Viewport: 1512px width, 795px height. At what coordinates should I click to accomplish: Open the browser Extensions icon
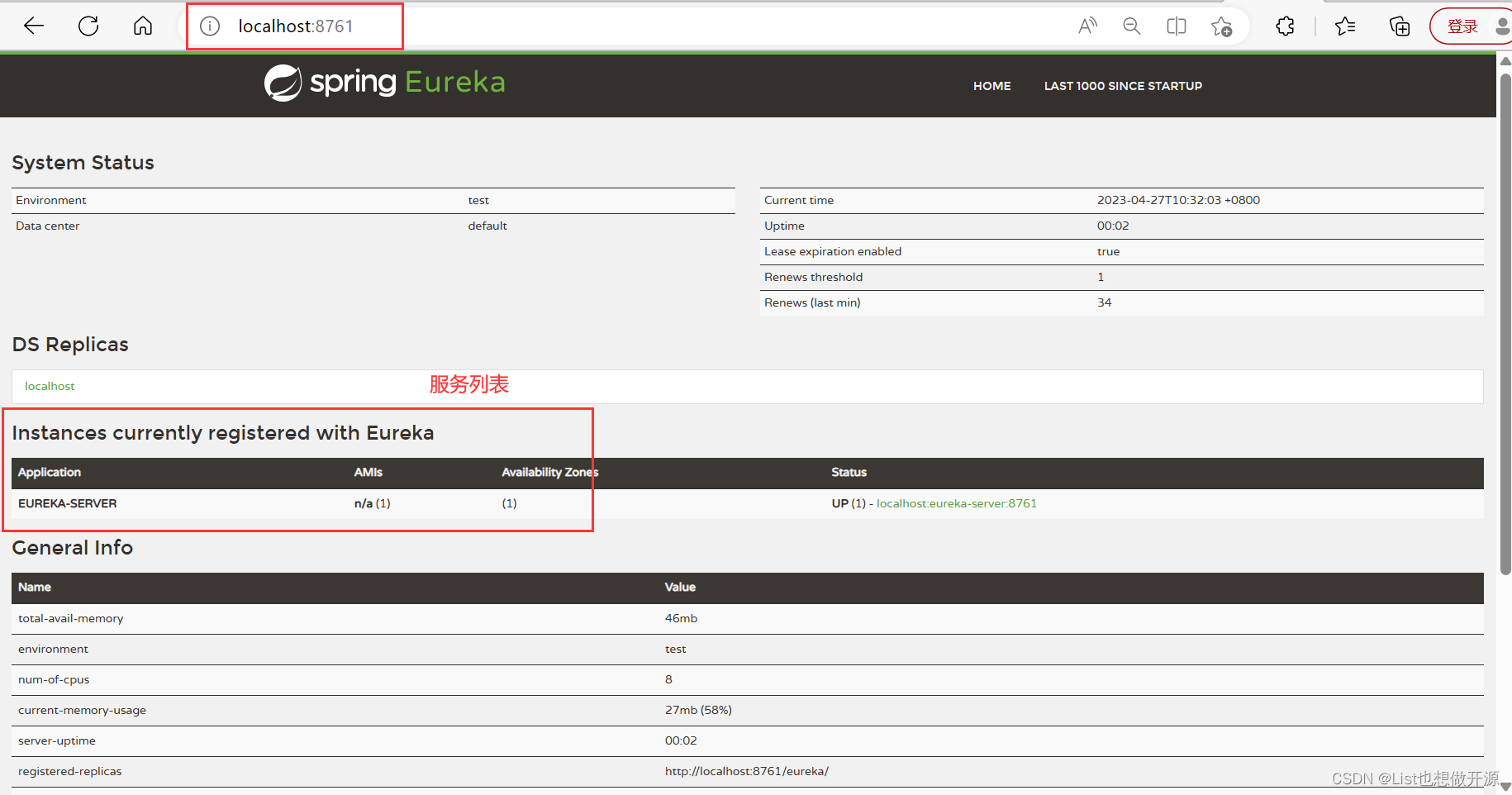[1284, 26]
